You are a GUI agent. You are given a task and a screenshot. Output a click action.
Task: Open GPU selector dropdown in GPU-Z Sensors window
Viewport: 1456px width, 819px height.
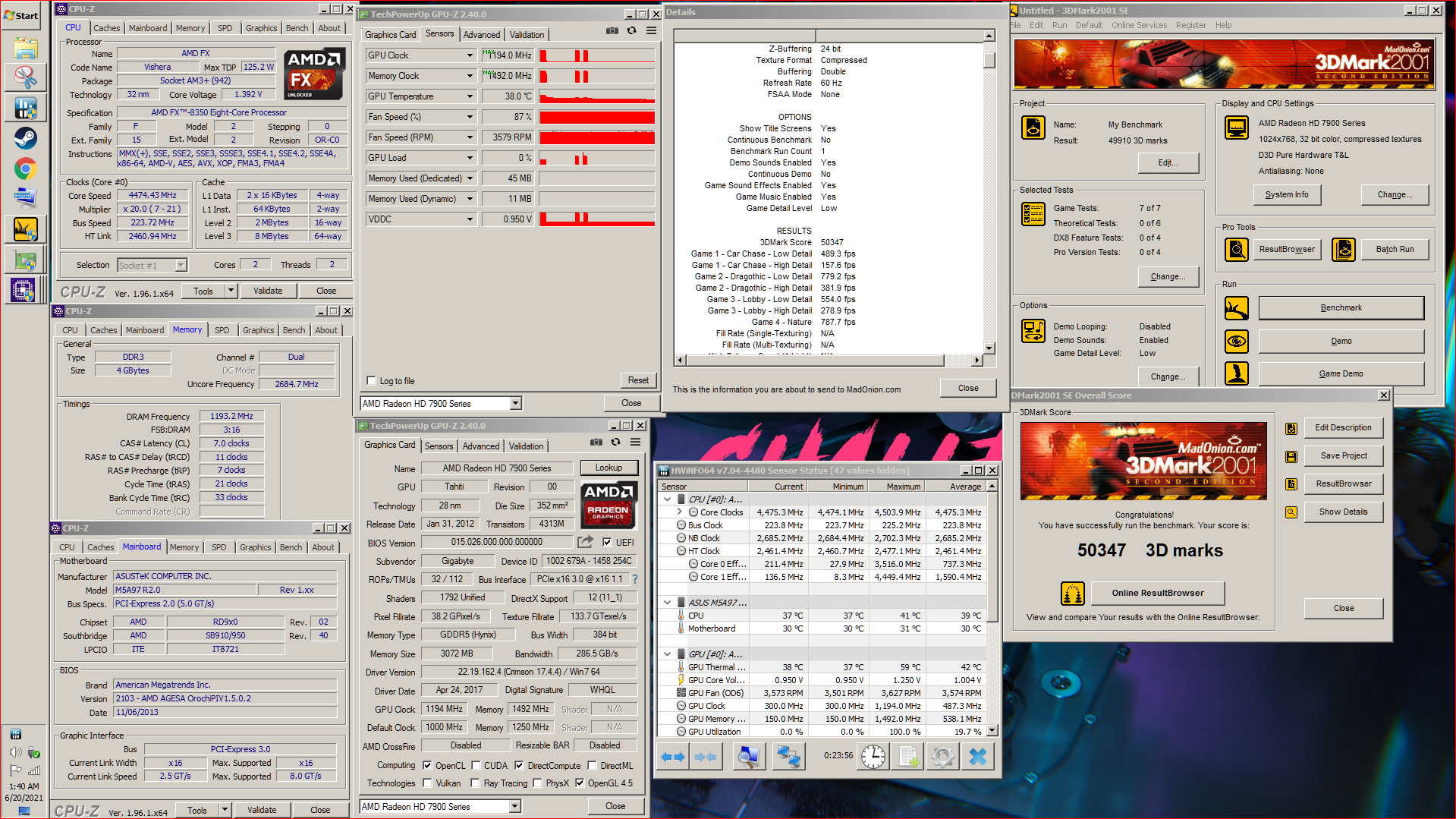point(516,404)
